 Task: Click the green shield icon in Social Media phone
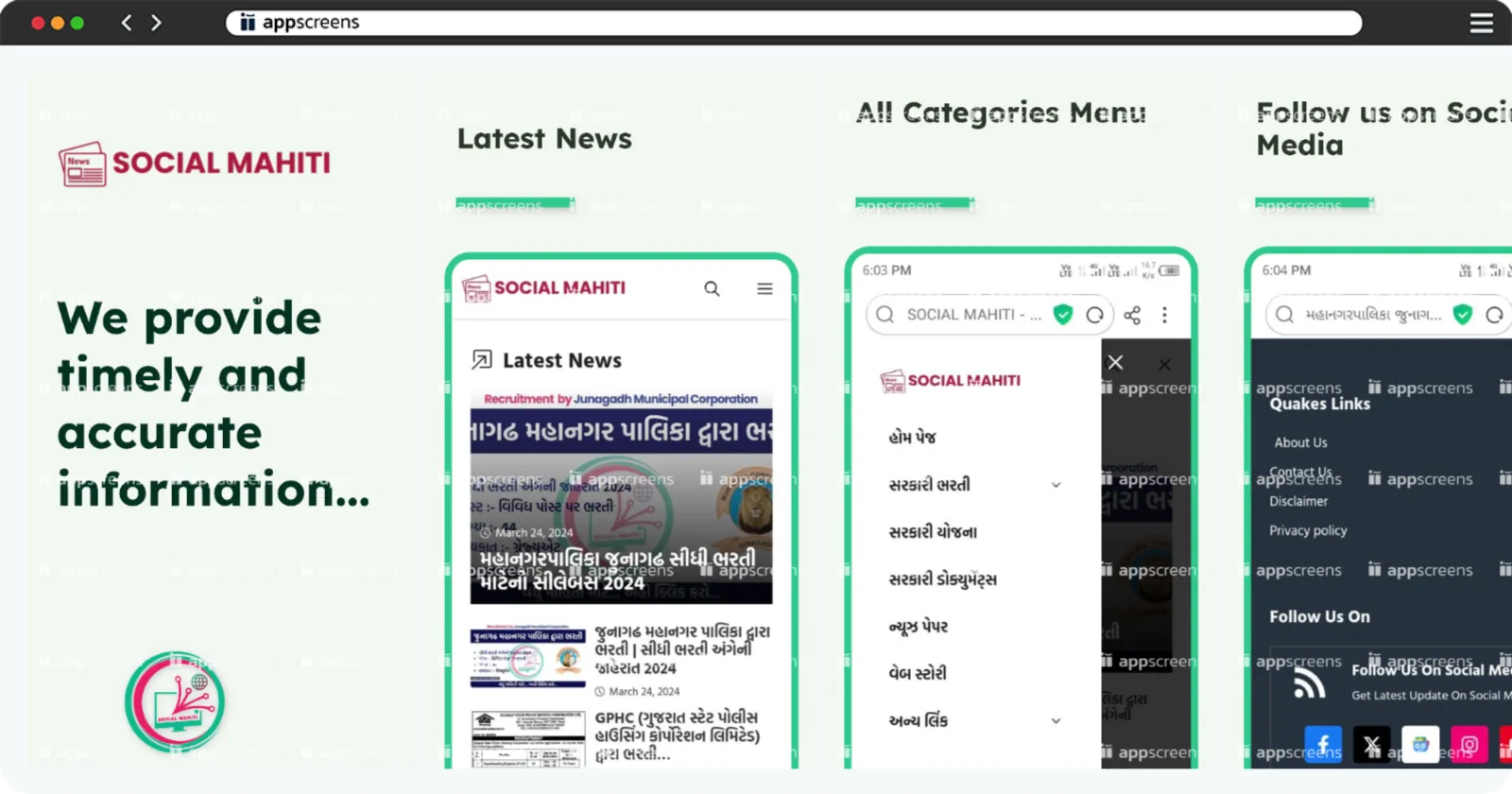pyautogui.click(x=1463, y=315)
